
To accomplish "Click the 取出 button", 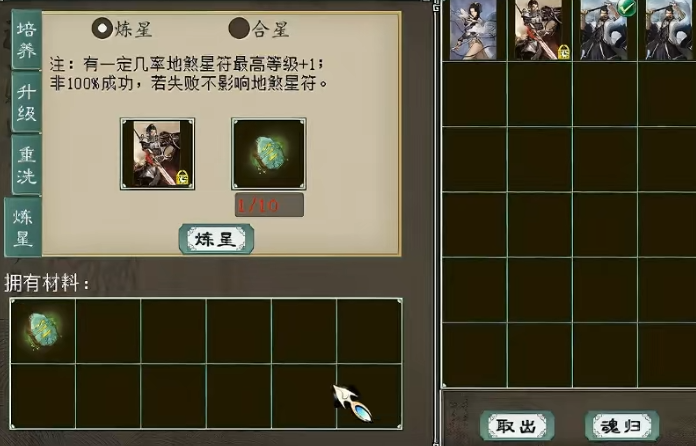I will click(517, 426).
